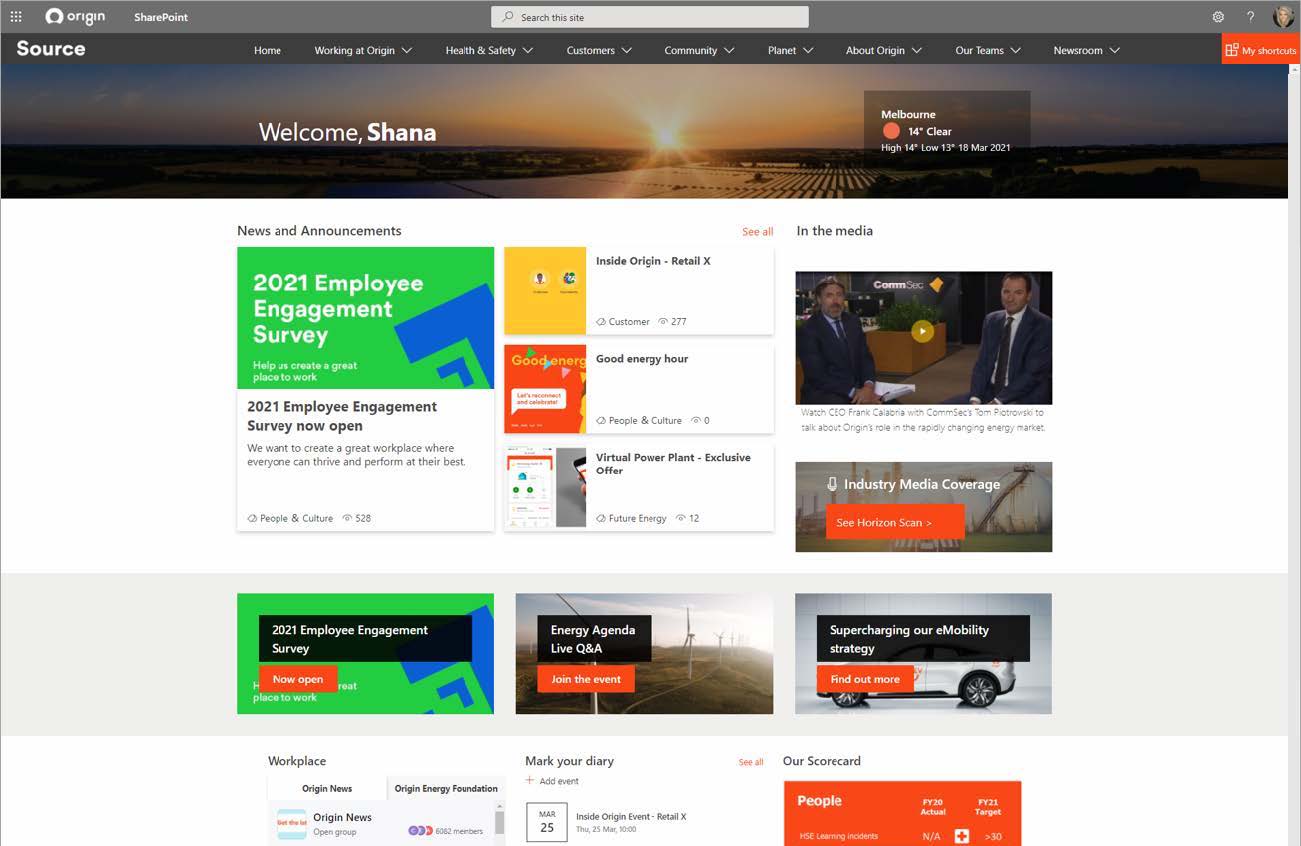Open the settings gear icon

tap(1218, 17)
